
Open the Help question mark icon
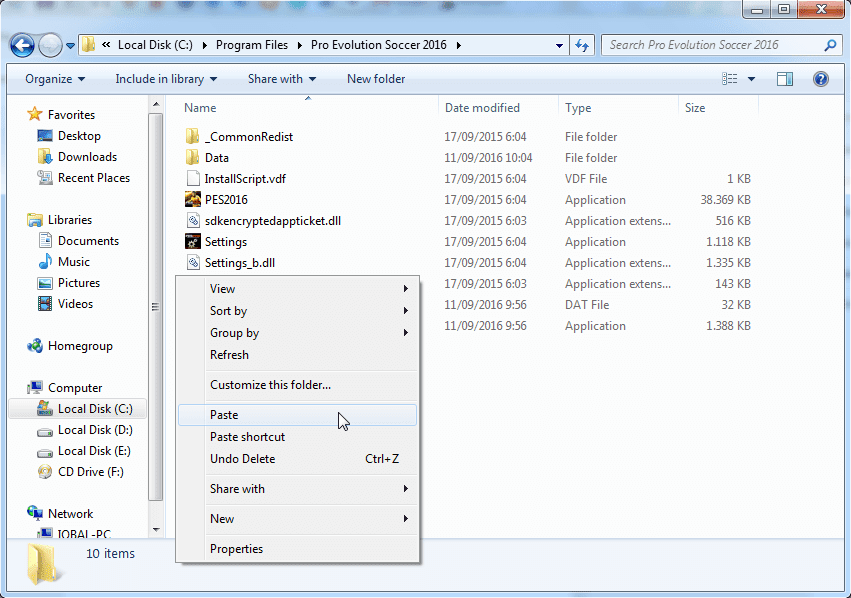pyautogui.click(x=821, y=79)
